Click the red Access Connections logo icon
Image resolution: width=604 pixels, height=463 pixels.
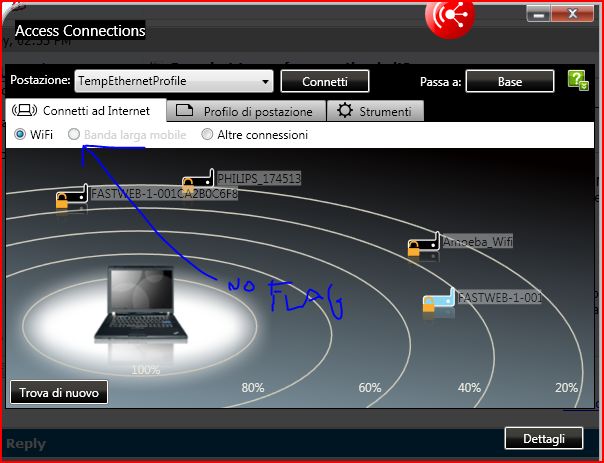click(450, 18)
